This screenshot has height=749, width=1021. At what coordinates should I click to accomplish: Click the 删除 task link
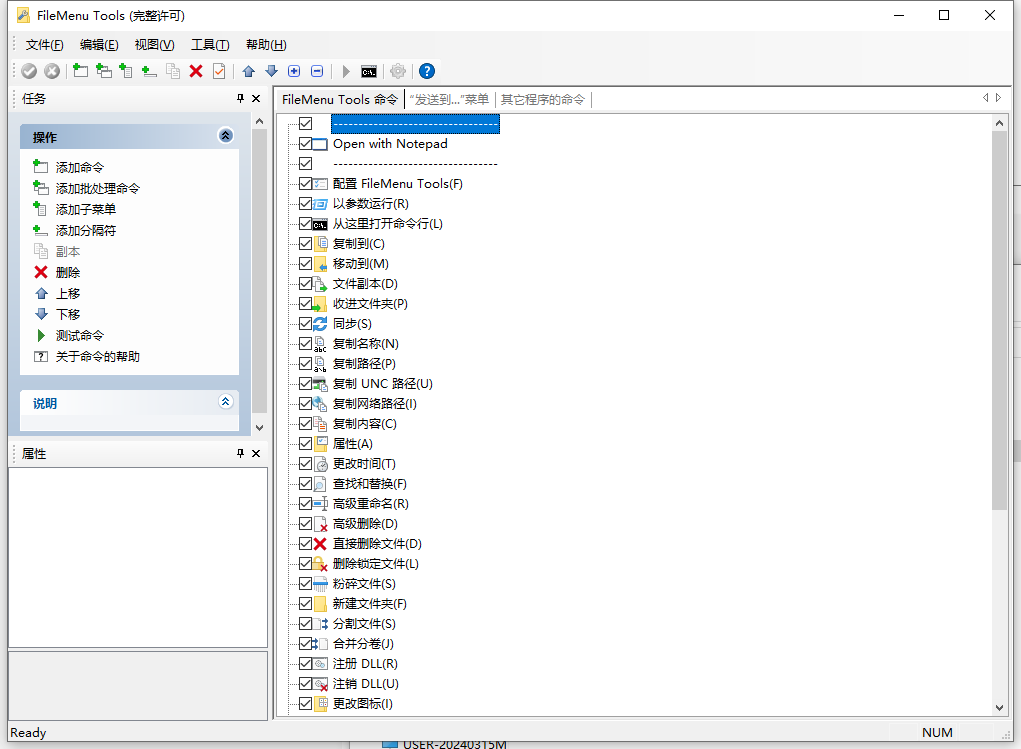point(68,272)
